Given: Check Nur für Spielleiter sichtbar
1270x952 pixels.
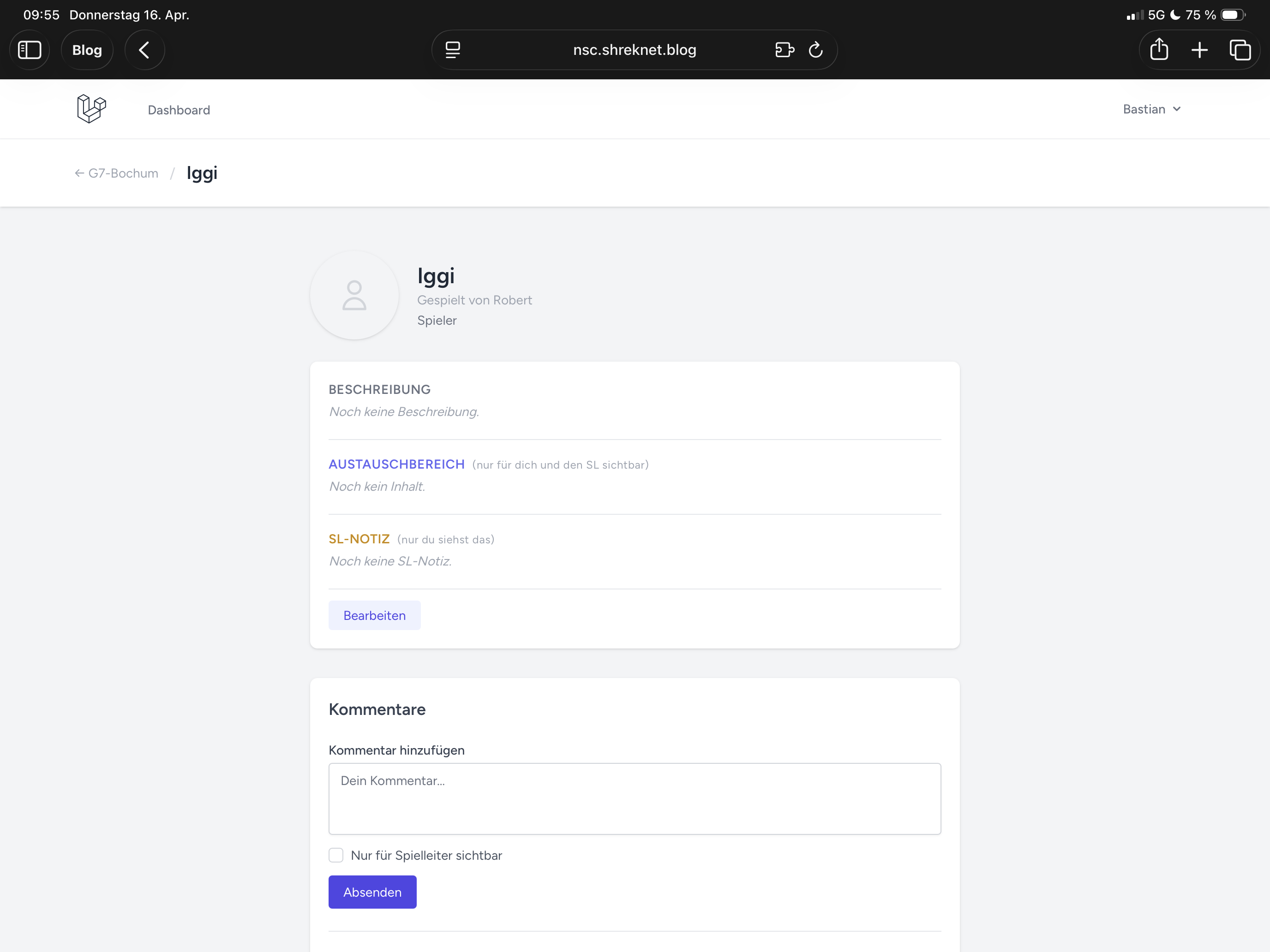Looking at the screenshot, I should [336, 855].
